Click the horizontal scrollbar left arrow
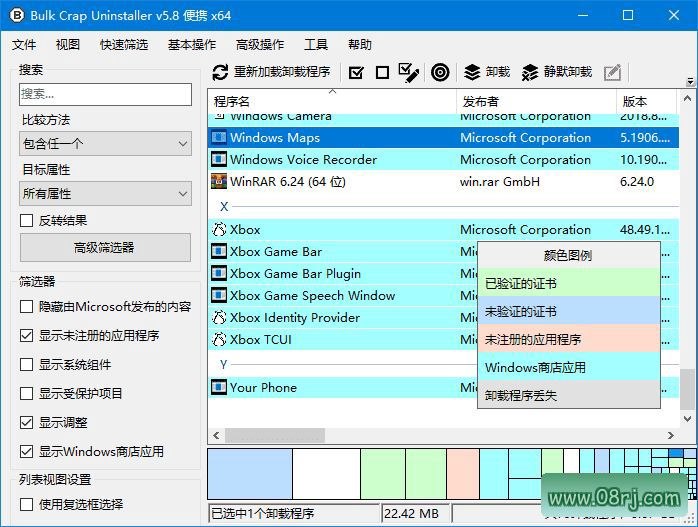 216,435
